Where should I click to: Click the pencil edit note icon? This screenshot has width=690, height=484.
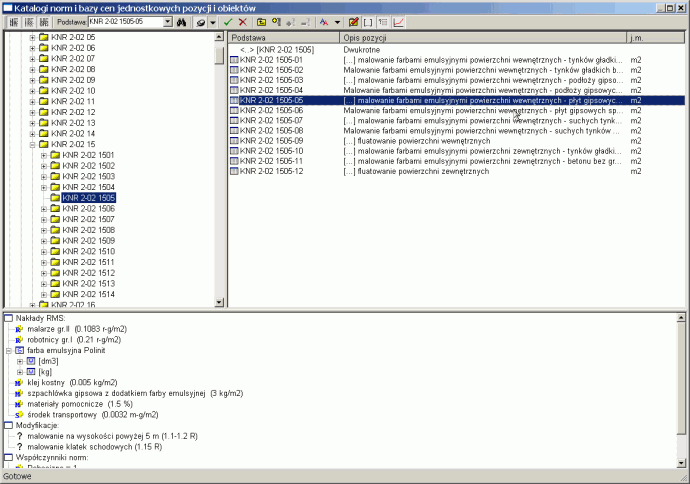353,21
